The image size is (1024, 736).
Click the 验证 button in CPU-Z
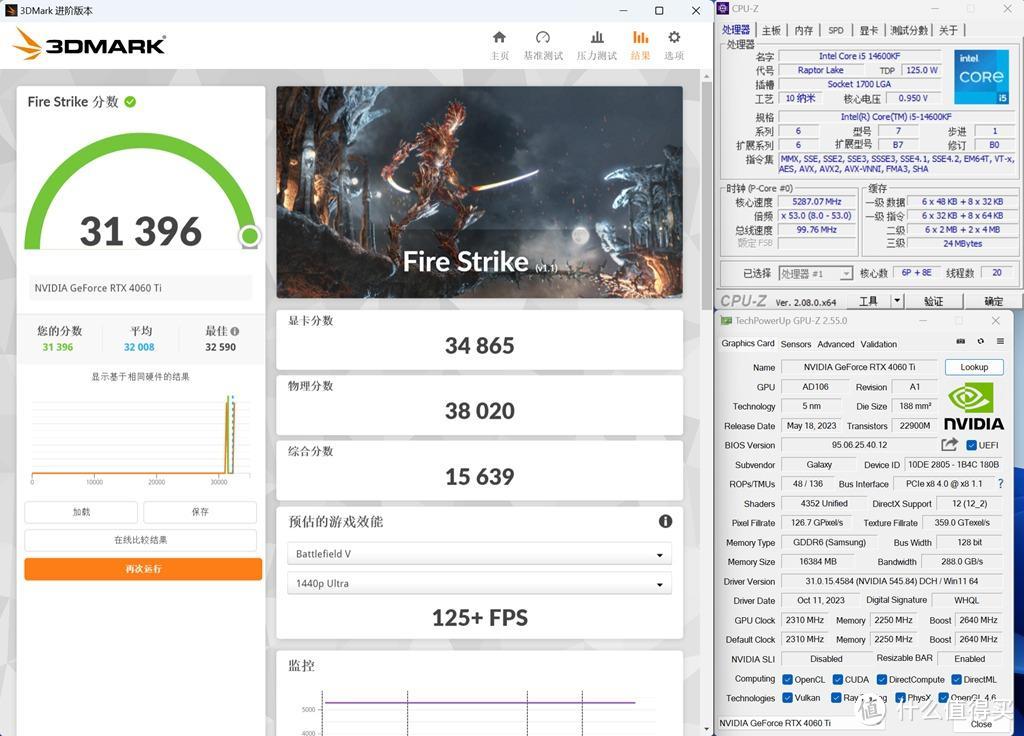(x=933, y=301)
